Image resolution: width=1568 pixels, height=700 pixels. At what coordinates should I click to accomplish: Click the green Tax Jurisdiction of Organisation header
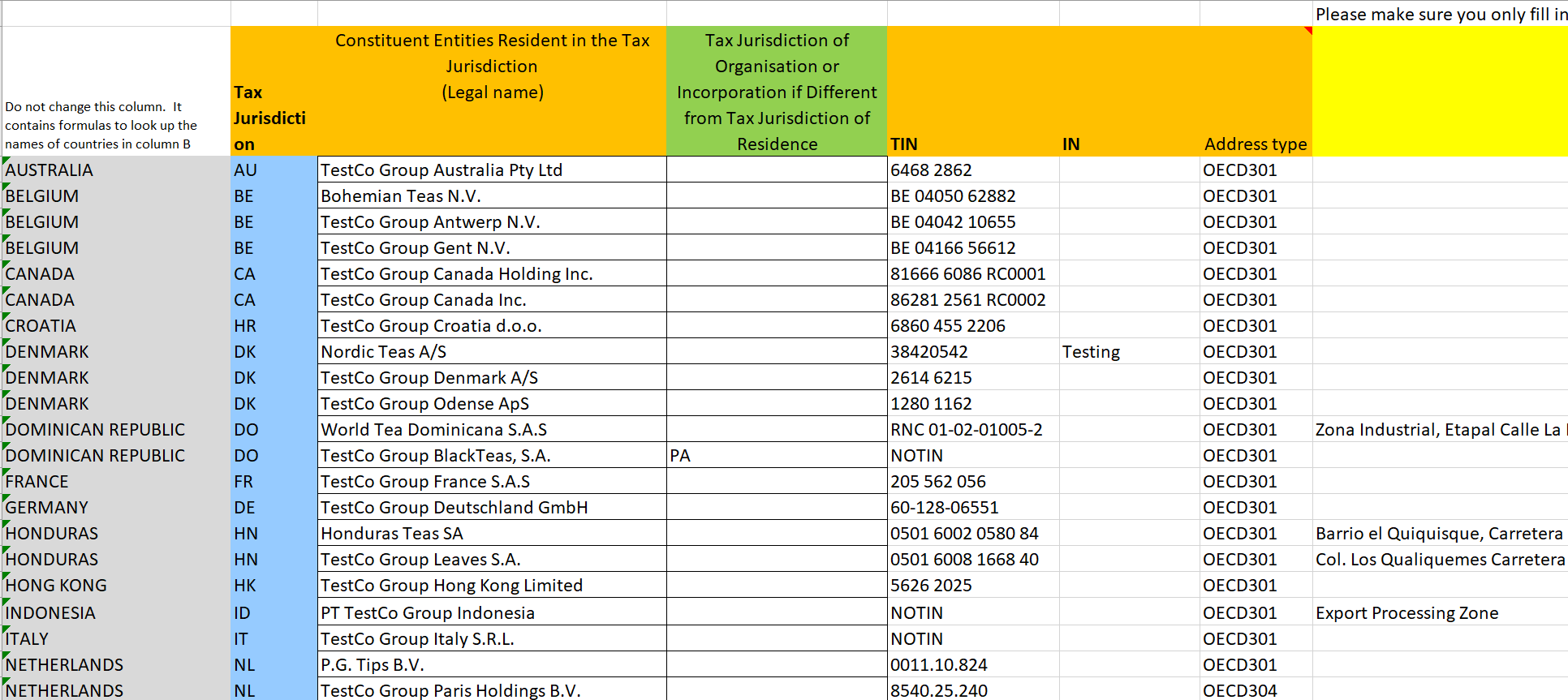click(776, 92)
